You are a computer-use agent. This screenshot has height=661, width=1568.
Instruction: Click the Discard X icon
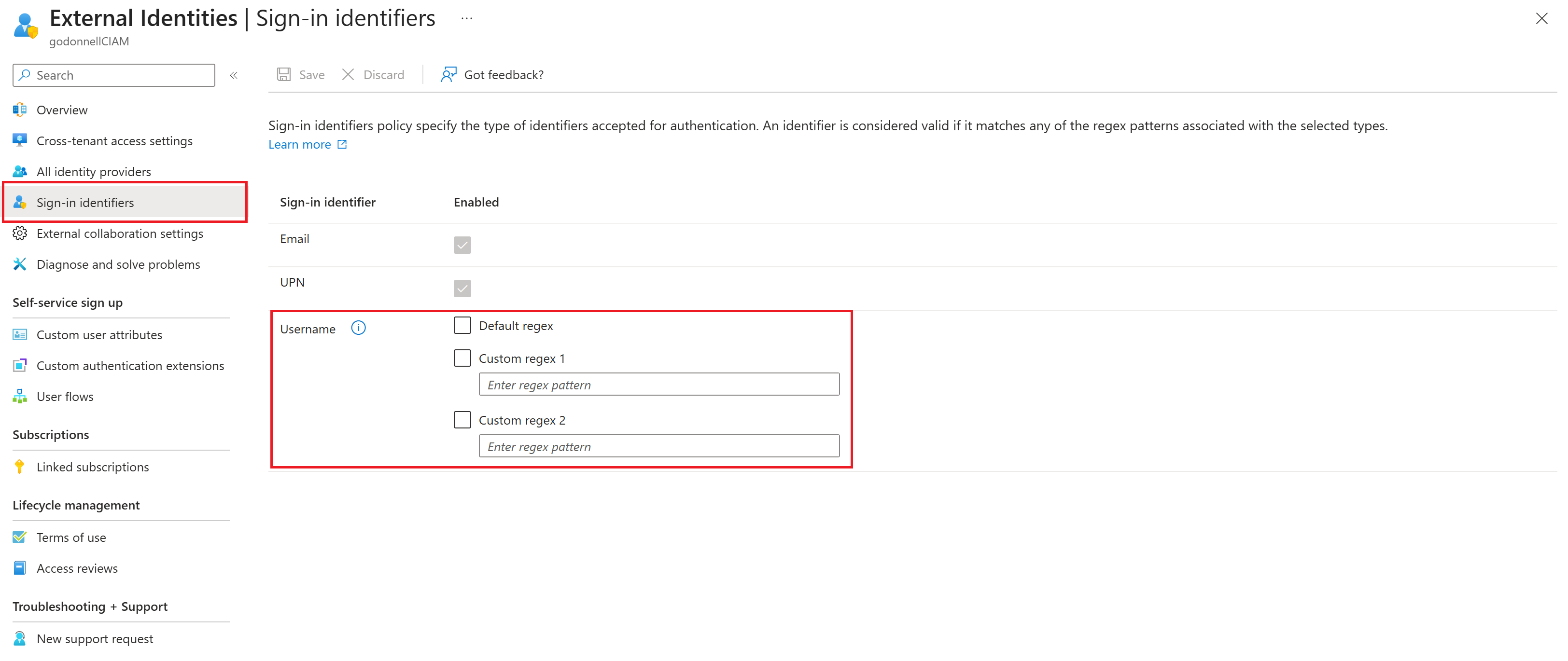[348, 75]
